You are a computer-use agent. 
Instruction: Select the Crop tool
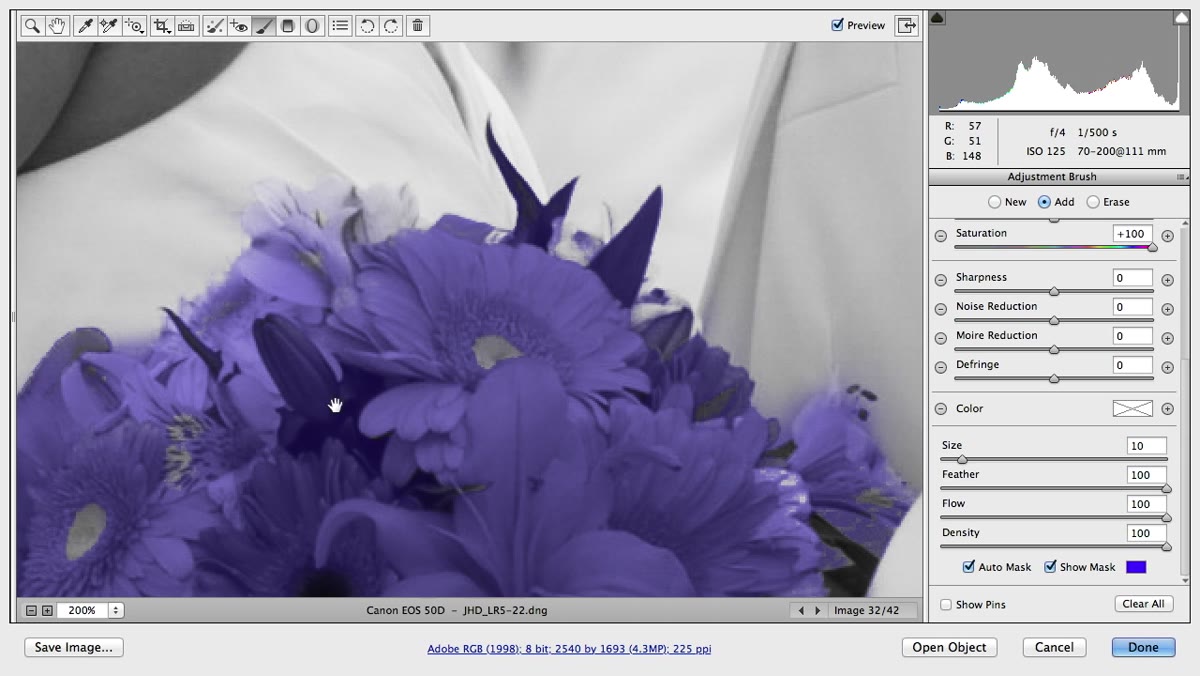tap(162, 26)
